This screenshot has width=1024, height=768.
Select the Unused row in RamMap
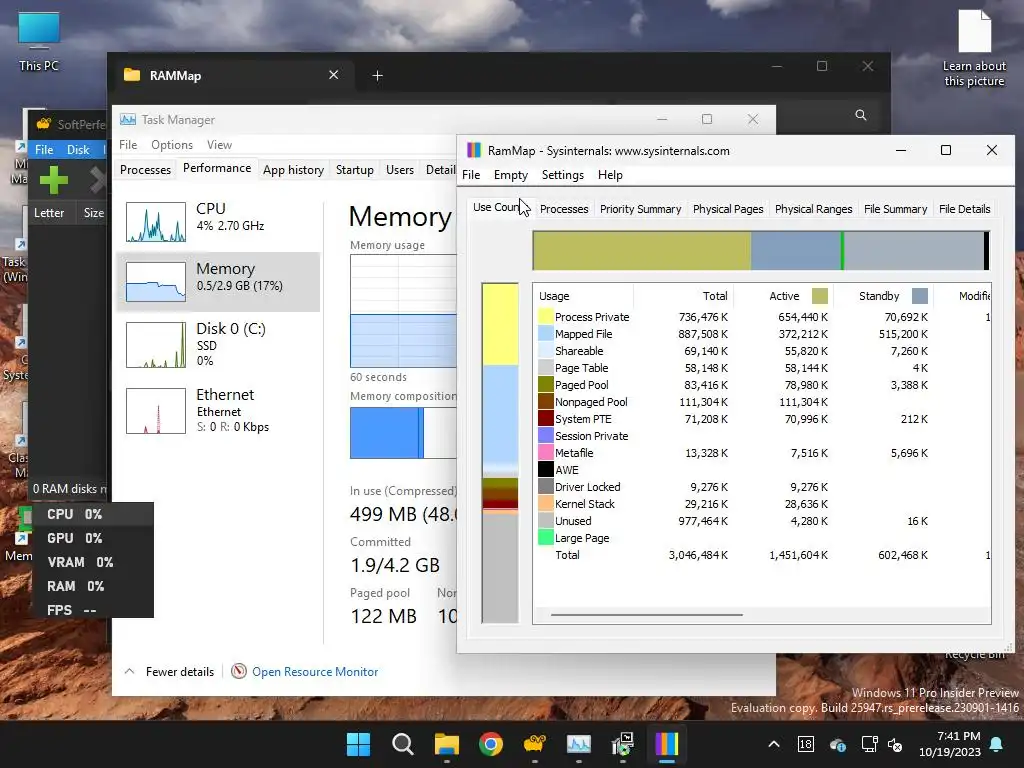click(x=762, y=520)
